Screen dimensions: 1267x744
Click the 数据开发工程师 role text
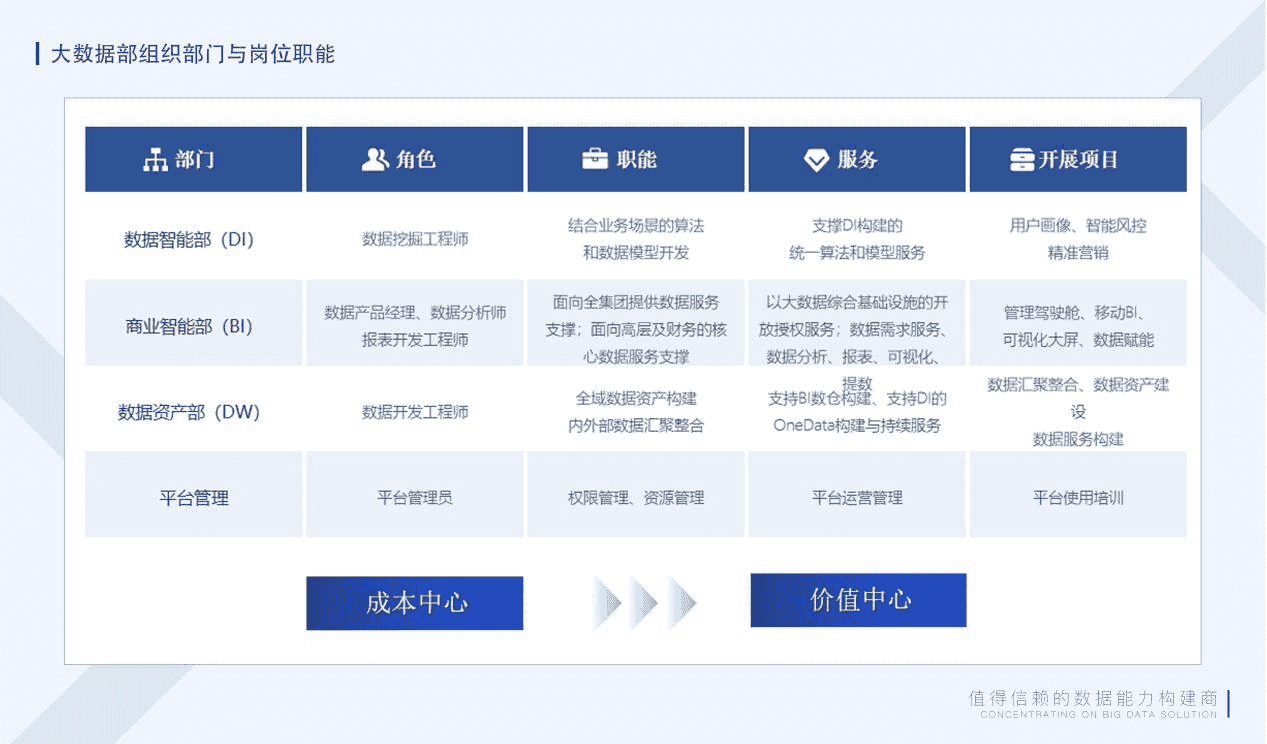click(415, 412)
